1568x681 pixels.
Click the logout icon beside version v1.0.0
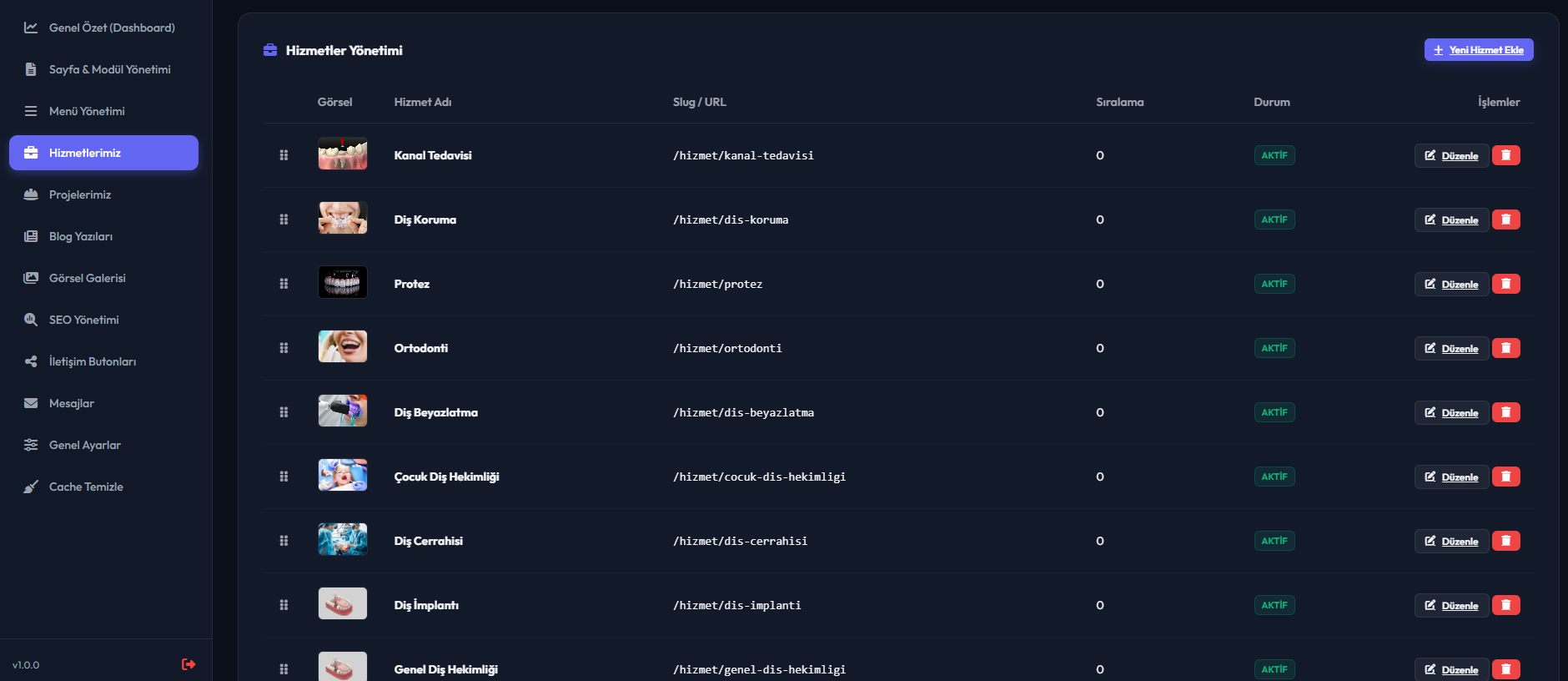click(x=188, y=664)
